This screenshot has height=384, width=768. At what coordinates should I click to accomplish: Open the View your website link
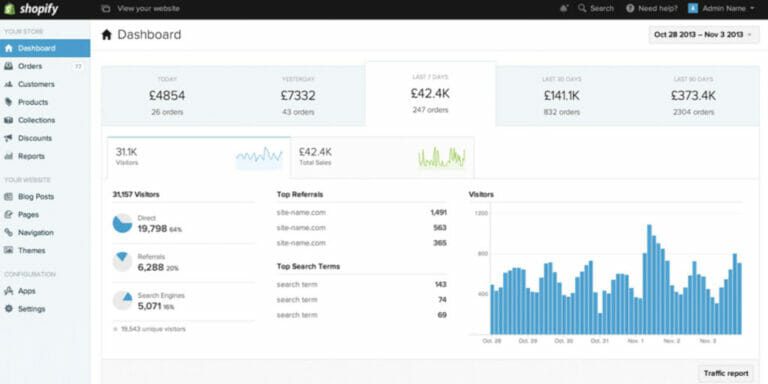tap(140, 8)
